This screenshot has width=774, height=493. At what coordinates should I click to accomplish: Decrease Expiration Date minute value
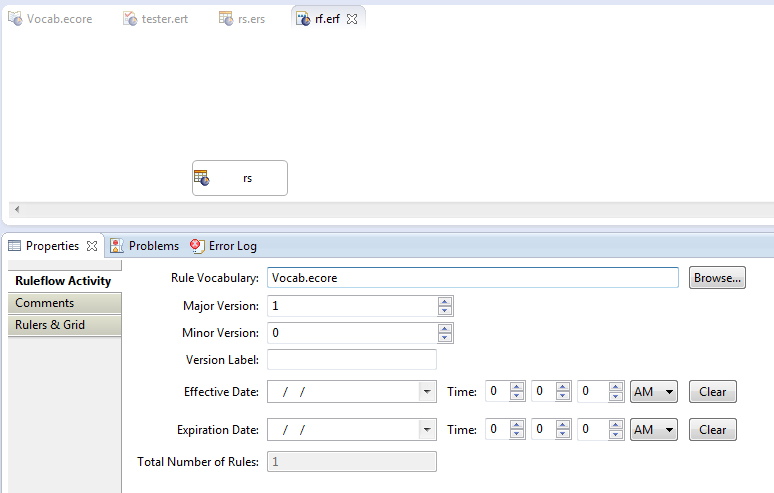pos(563,434)
